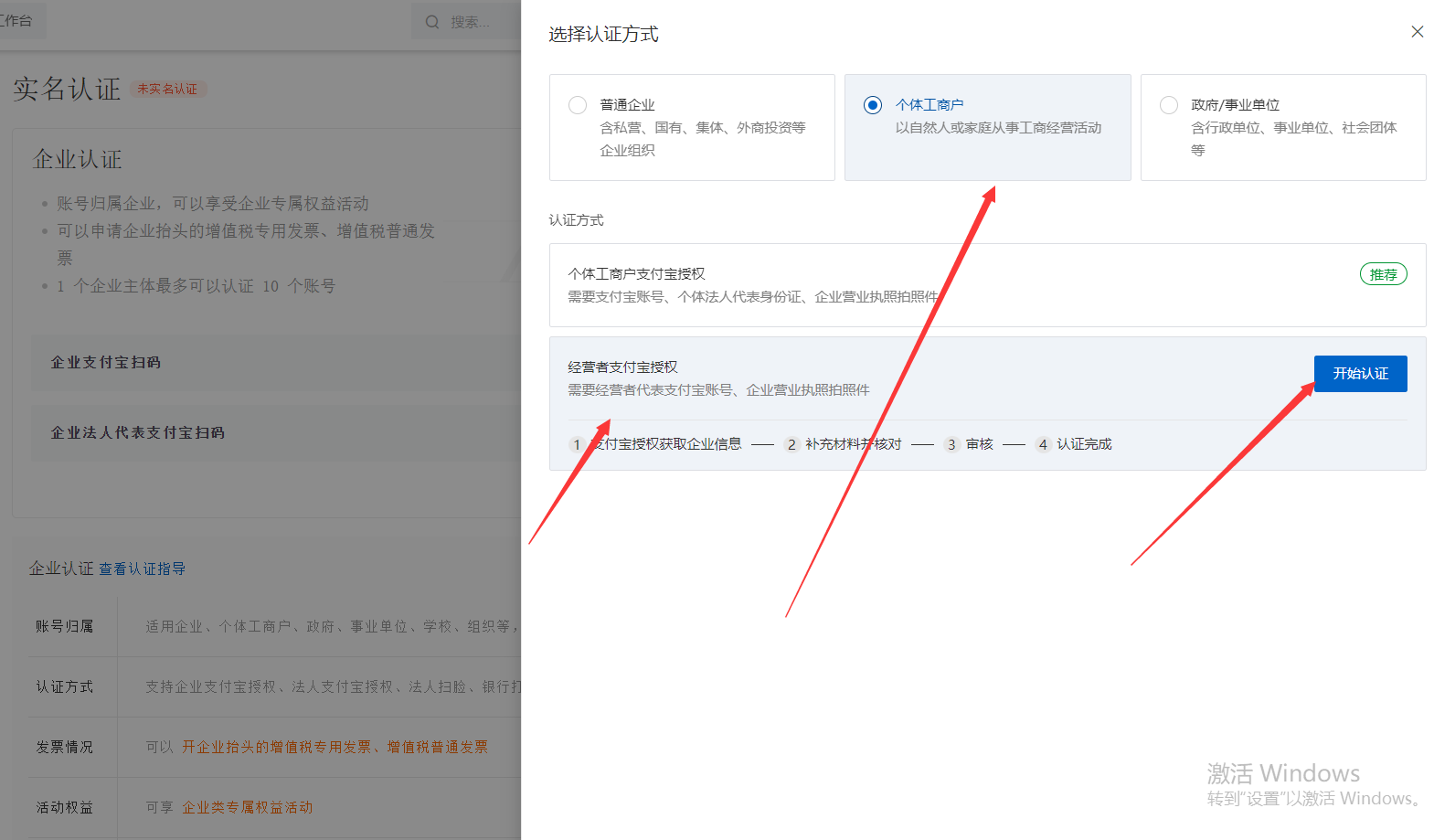Click the search magnifier icon
This screenshot has width=1434, height=840.
pos(432,22)
